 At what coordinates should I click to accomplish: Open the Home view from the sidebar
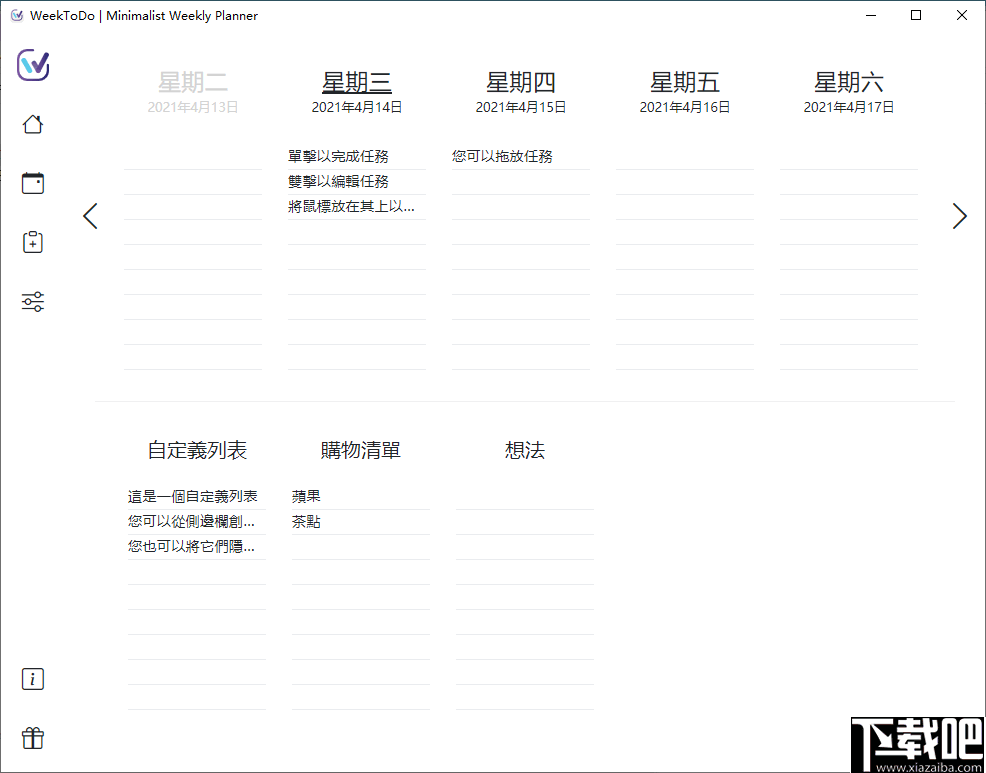[x=32, y=123]
